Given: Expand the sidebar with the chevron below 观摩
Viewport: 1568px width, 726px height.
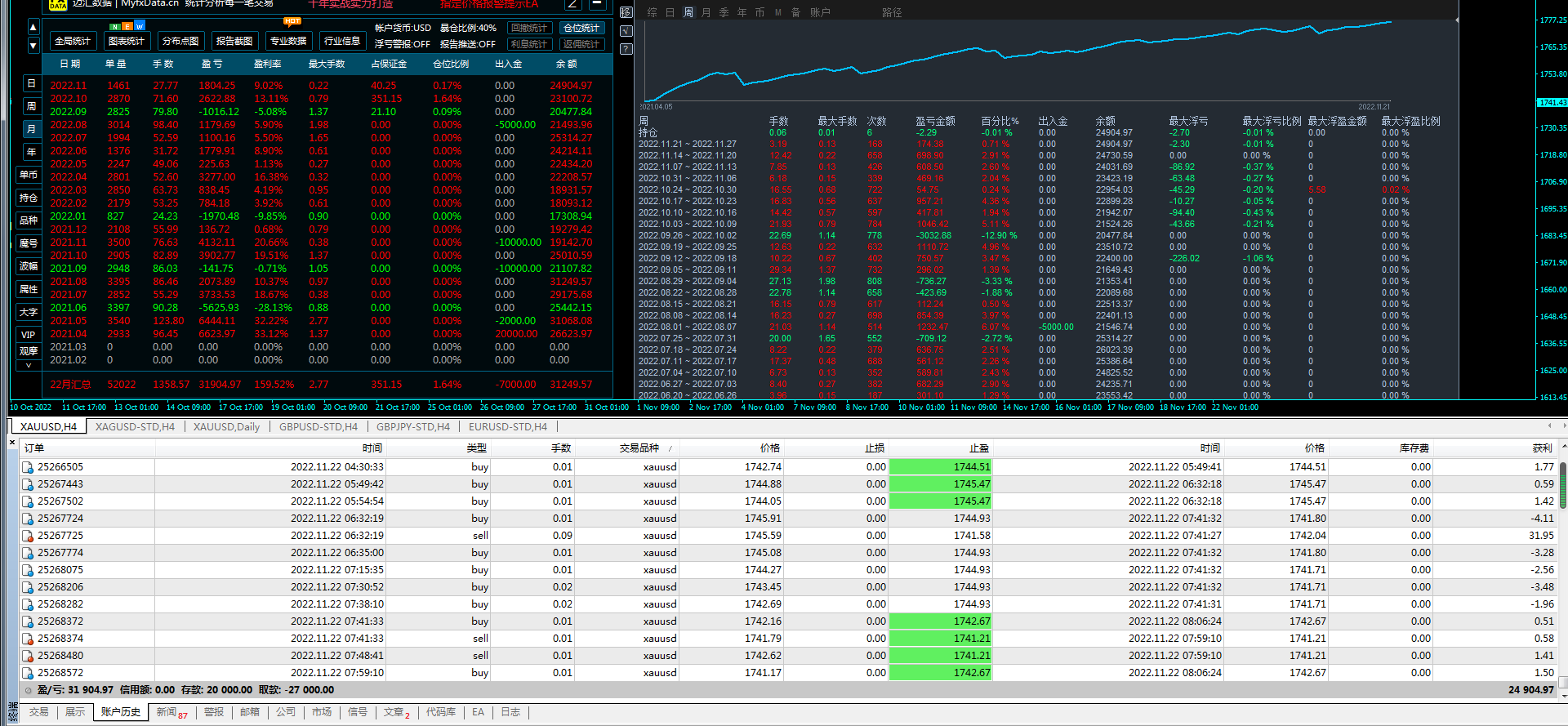Looking at the screenshot, I should [x=29, y=365].
